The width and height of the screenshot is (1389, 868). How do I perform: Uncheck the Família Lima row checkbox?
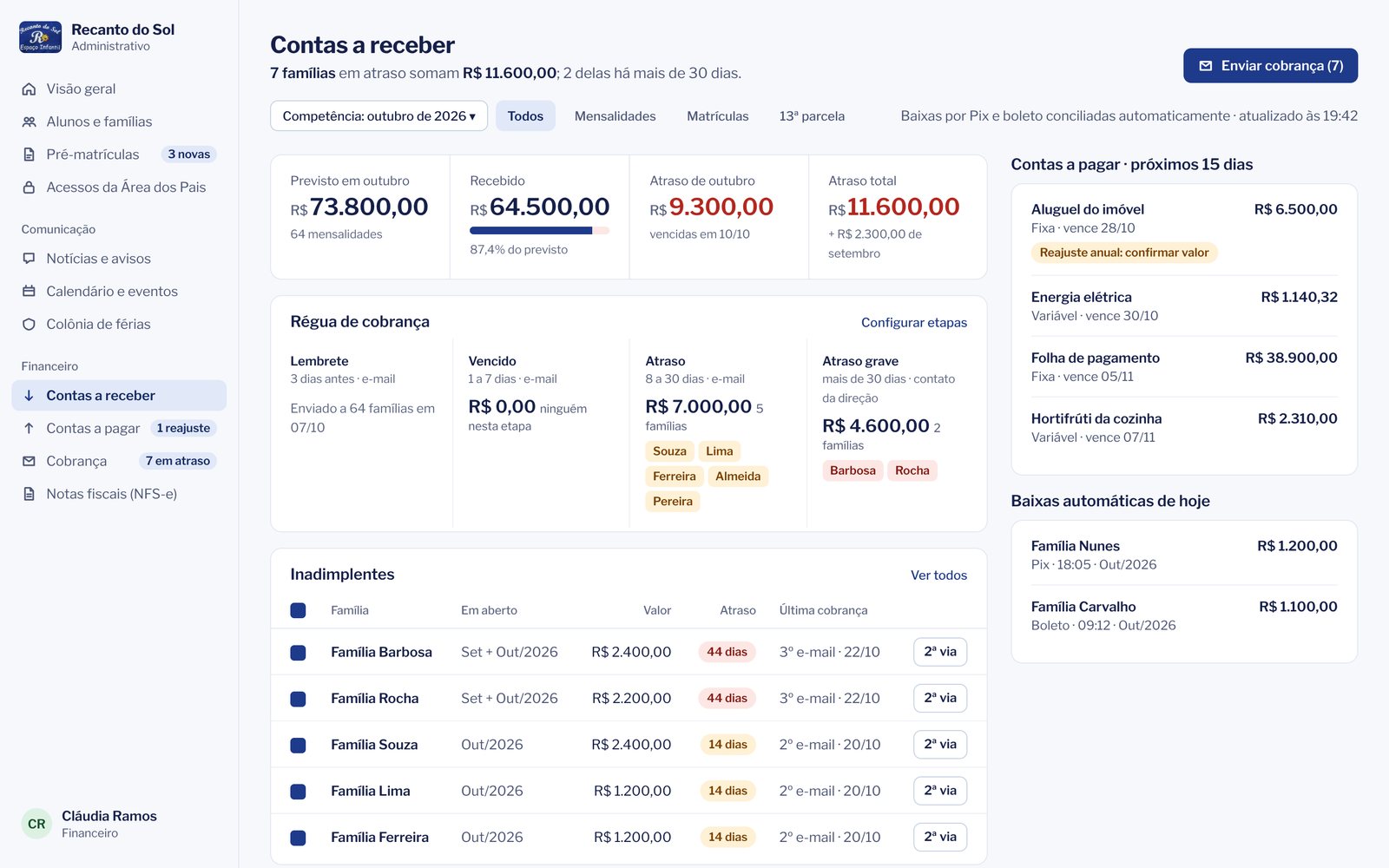pyautogui.click(x=298, y=791)
